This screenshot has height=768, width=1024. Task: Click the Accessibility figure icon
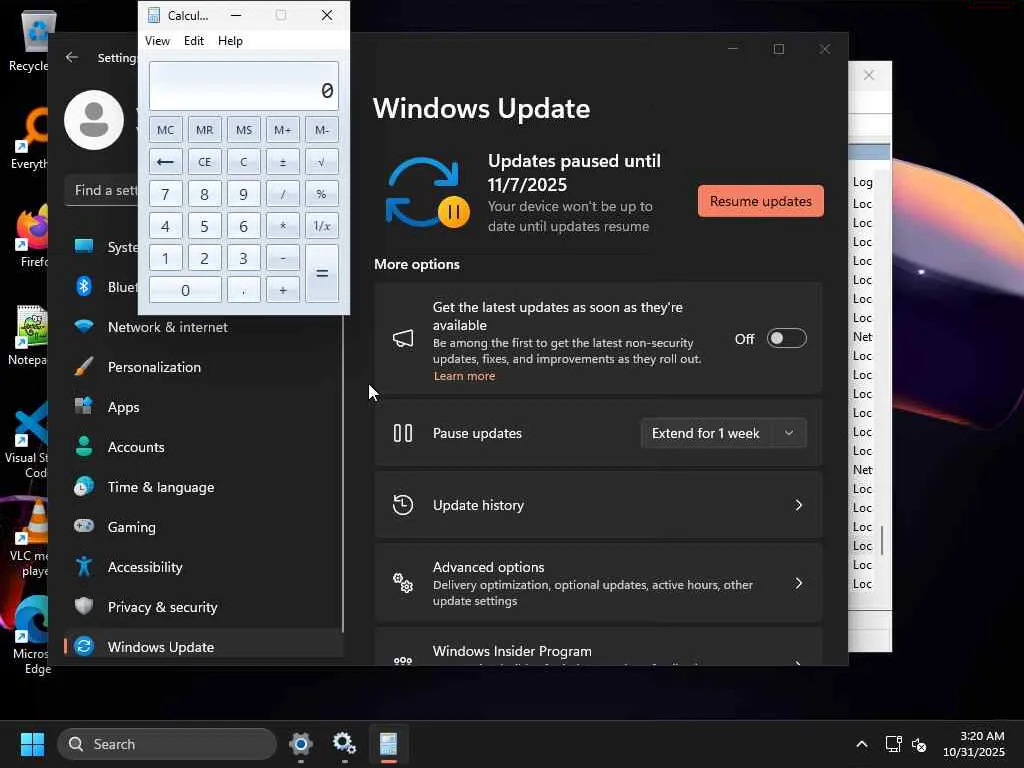[x=84, y=566]
